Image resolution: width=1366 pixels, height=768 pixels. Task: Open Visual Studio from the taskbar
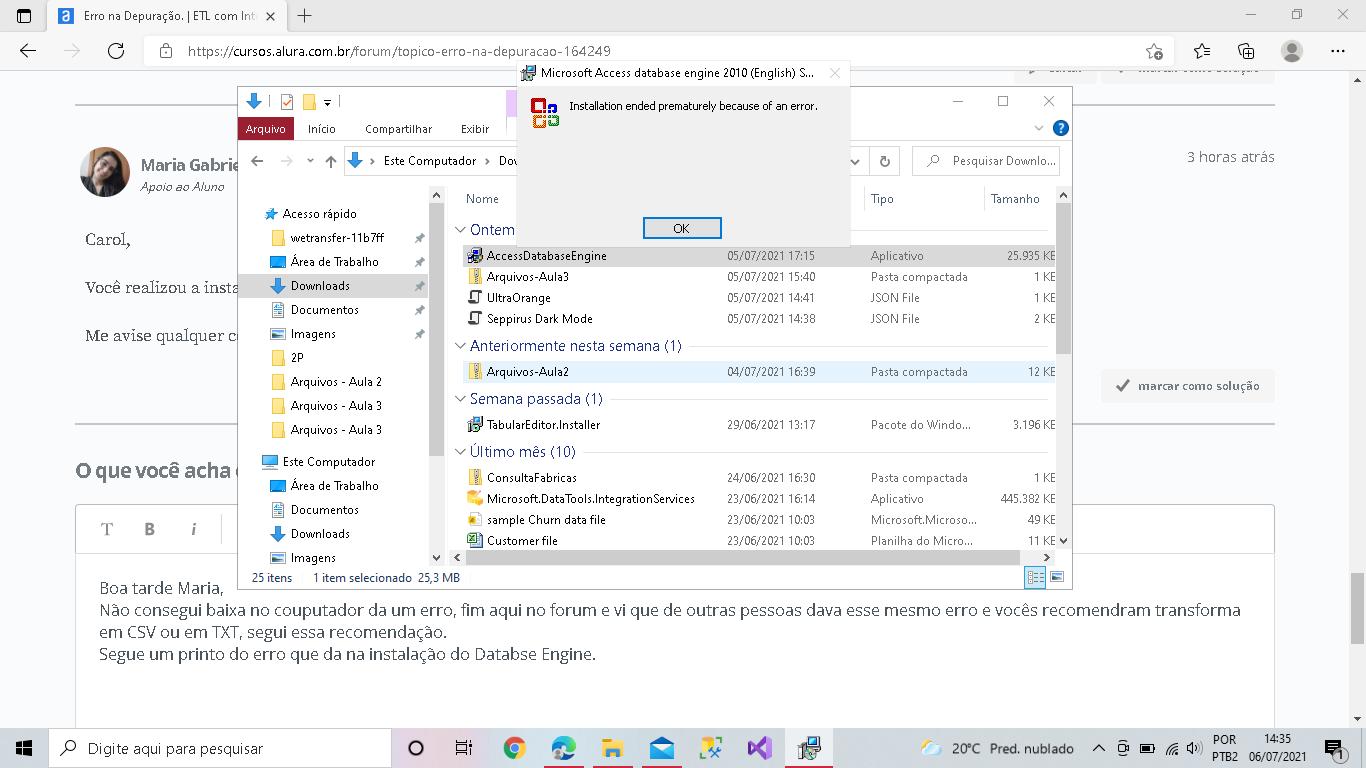tap(760, 748)
